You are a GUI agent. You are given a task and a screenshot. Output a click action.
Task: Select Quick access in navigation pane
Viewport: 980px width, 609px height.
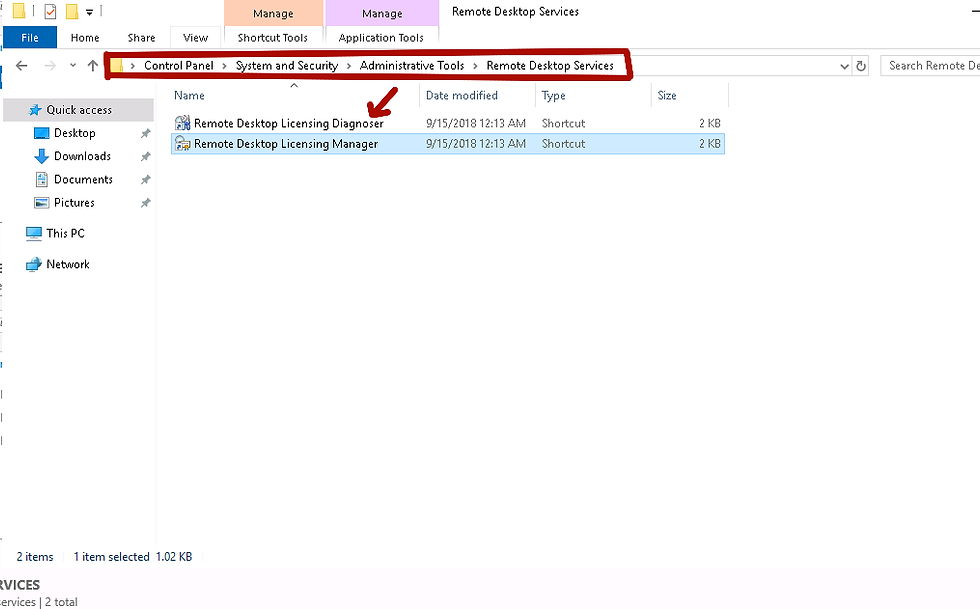[79, 110]
